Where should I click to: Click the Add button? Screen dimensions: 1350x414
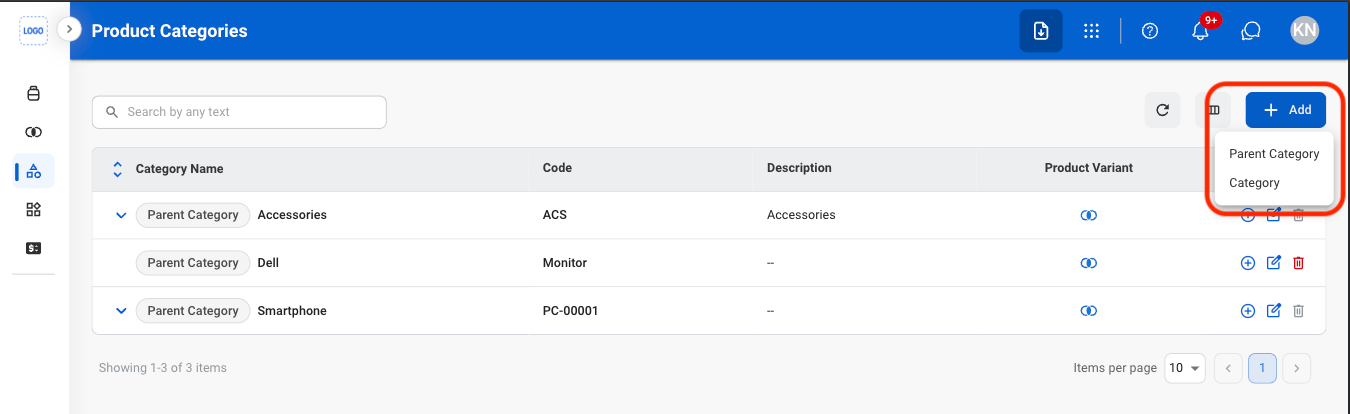tap(1286, 110)
